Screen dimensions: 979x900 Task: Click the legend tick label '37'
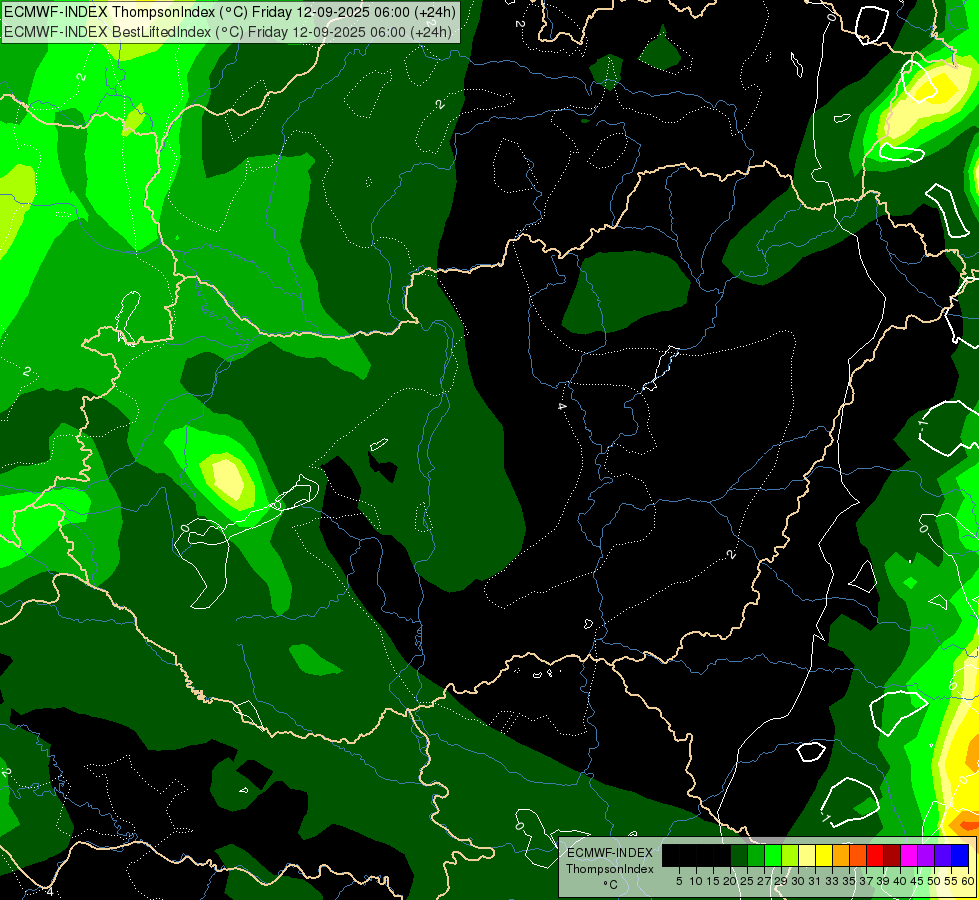coord(866,881)
